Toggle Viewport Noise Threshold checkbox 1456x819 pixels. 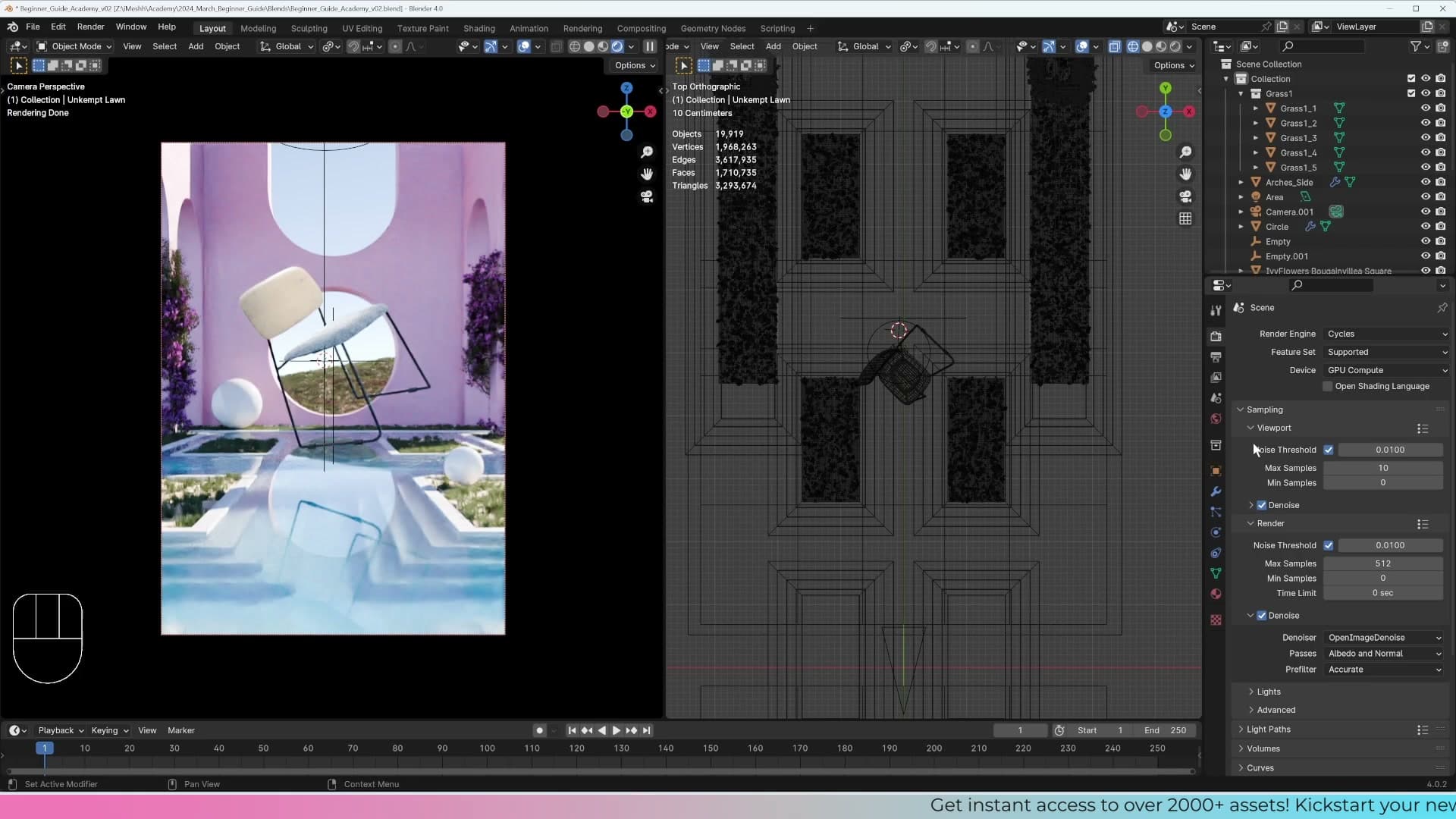(x=1328, y=450)
